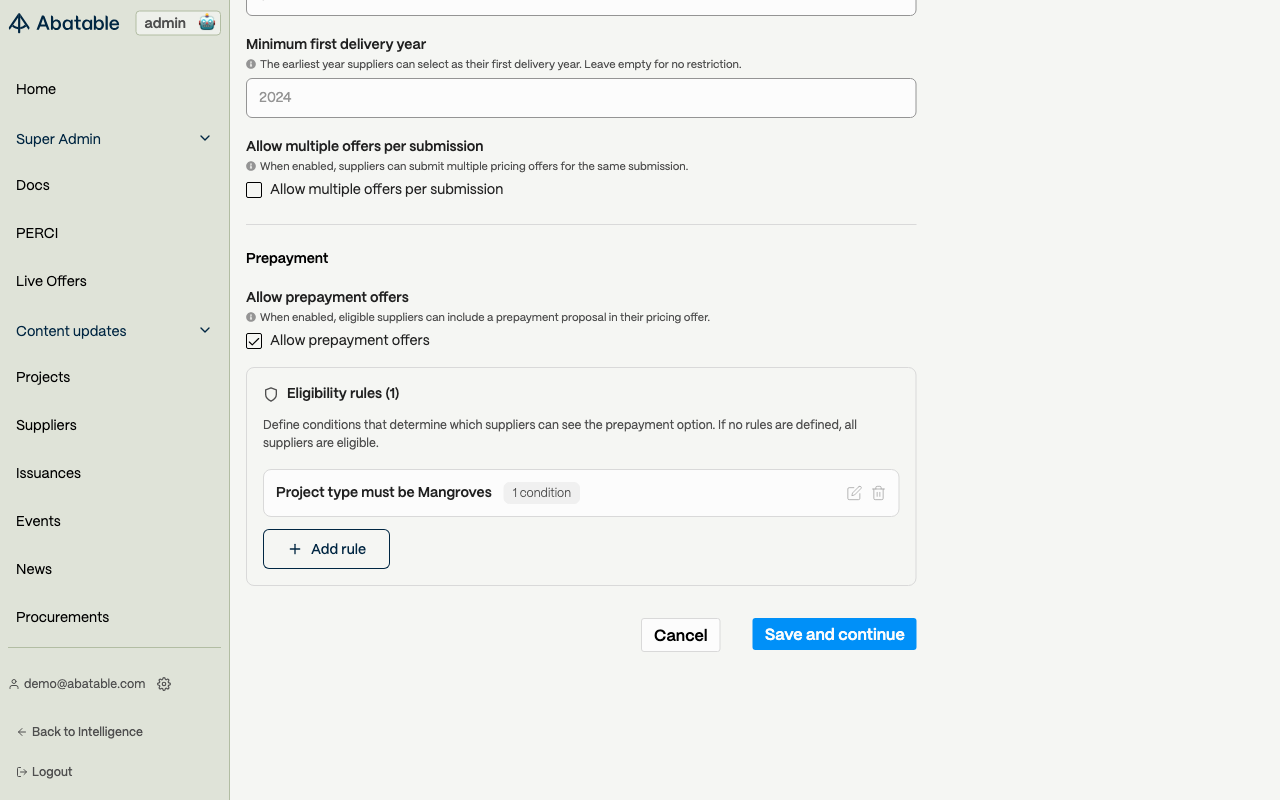Open settings gear beside demo email
Image resolution: width=1280 pixels, height=800 pixels.
coord(164,684)
